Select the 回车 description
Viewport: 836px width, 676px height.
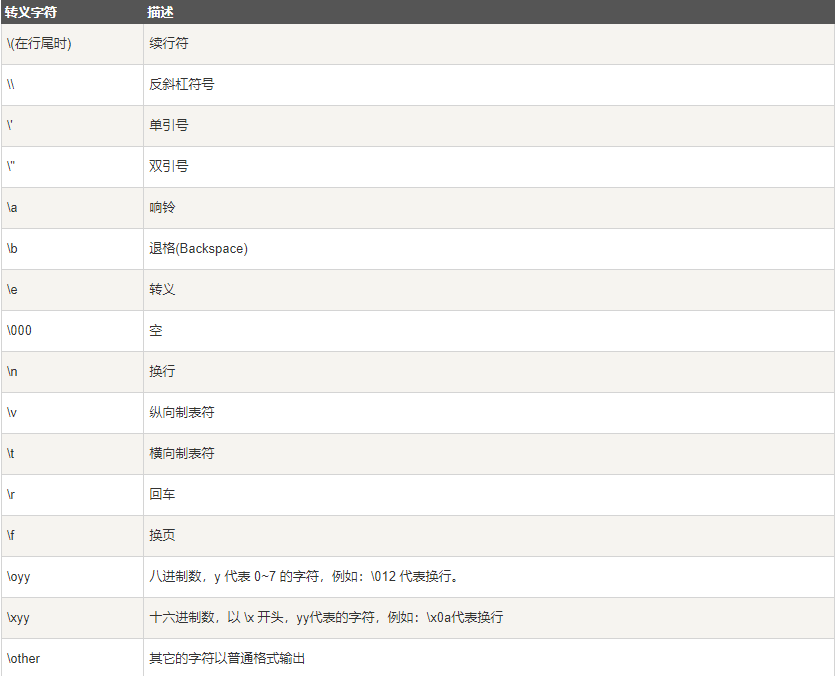162,495
